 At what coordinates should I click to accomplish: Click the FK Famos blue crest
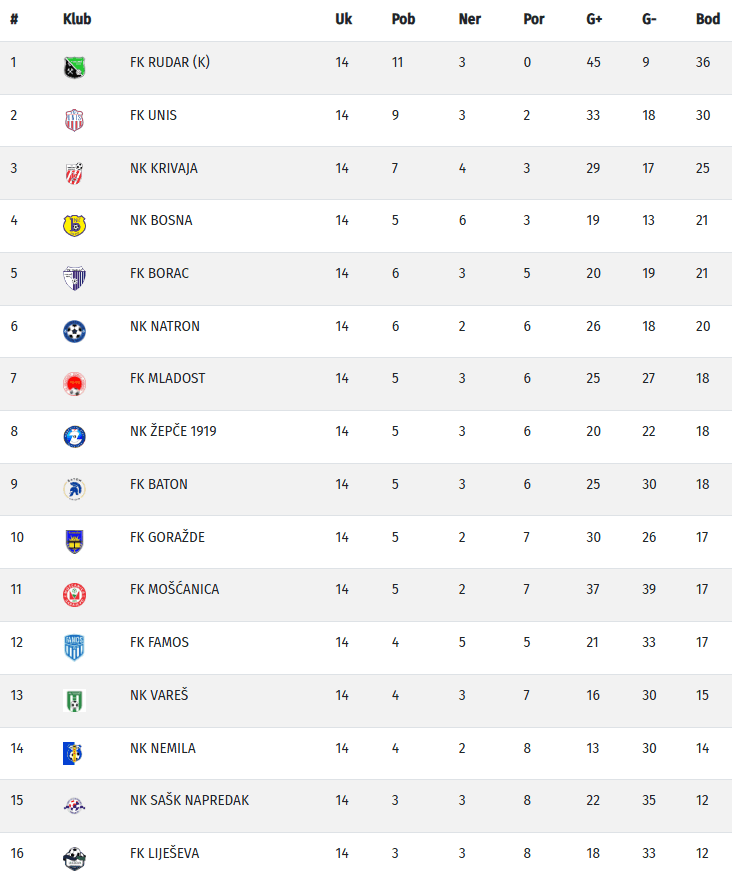click(x=75, y=647)
